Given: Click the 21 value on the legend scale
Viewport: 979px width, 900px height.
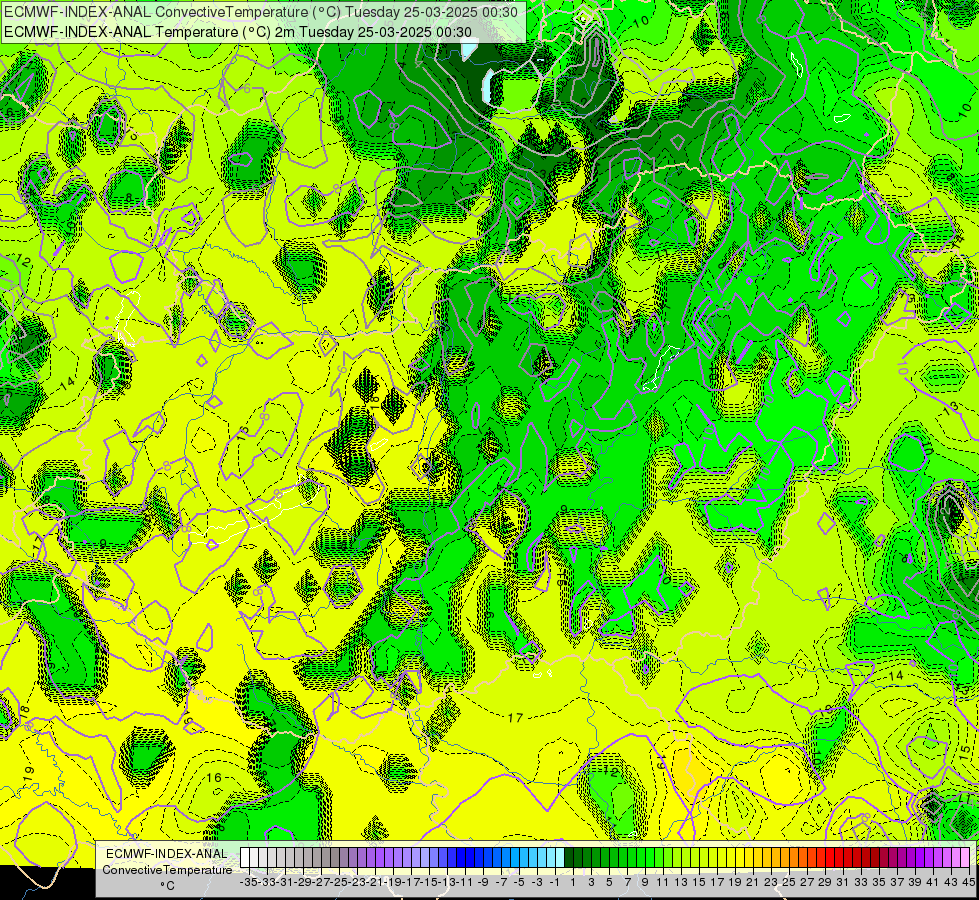Looking at the screenshot, I should tap(752, 882).
